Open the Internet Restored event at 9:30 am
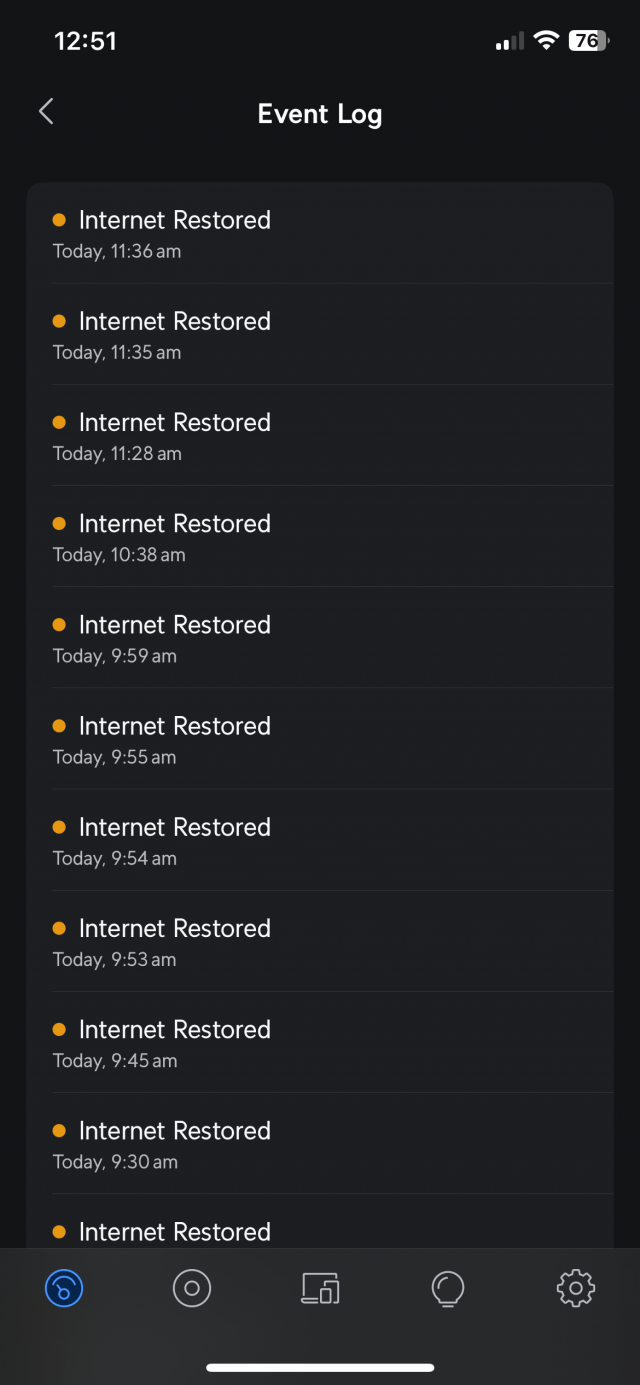The image size is (640, 1385). pyautogui.click(x=320, y=1142)
